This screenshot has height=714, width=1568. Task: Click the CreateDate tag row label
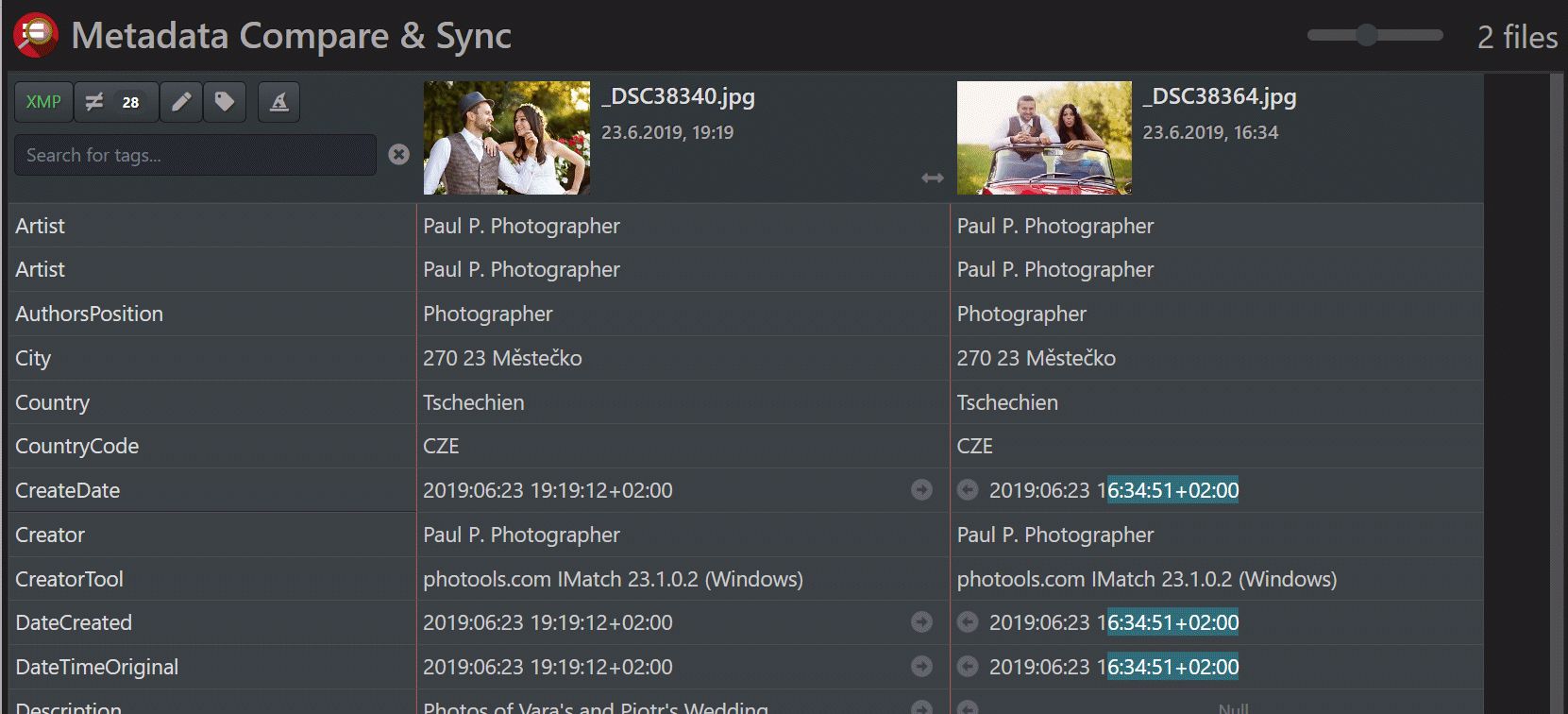[x=68, y=490]
